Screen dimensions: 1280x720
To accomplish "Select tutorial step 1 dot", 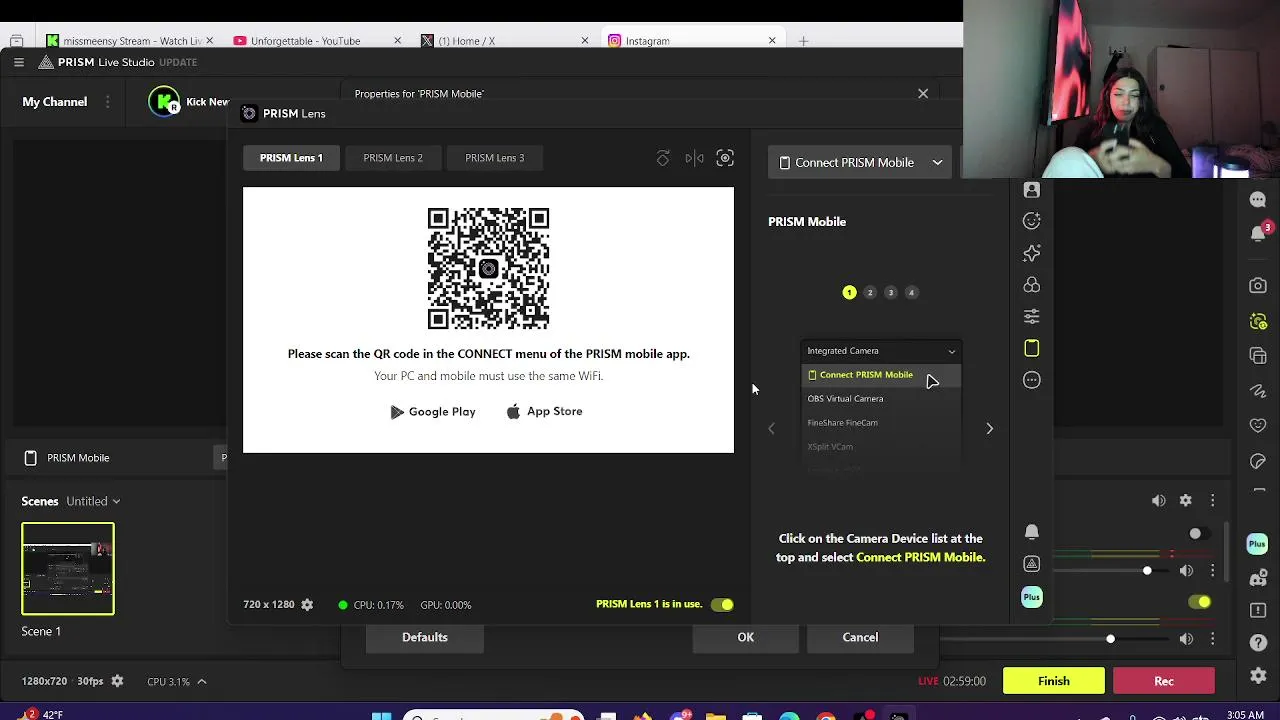I will point(849,292).
